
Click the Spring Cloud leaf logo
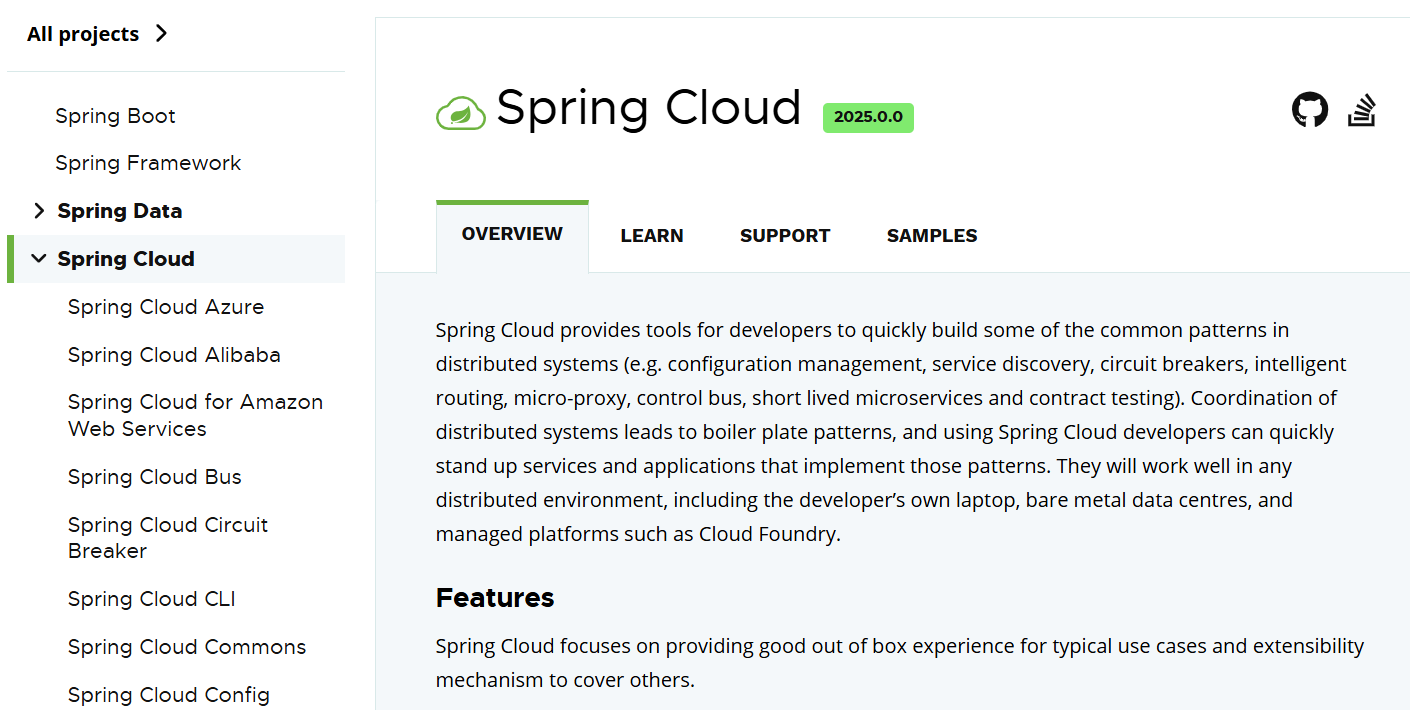coord(461,113)
